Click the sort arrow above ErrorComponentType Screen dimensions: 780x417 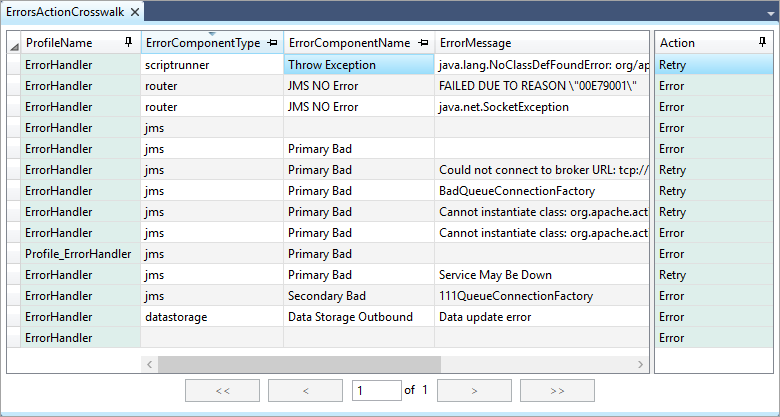point(212,34)
